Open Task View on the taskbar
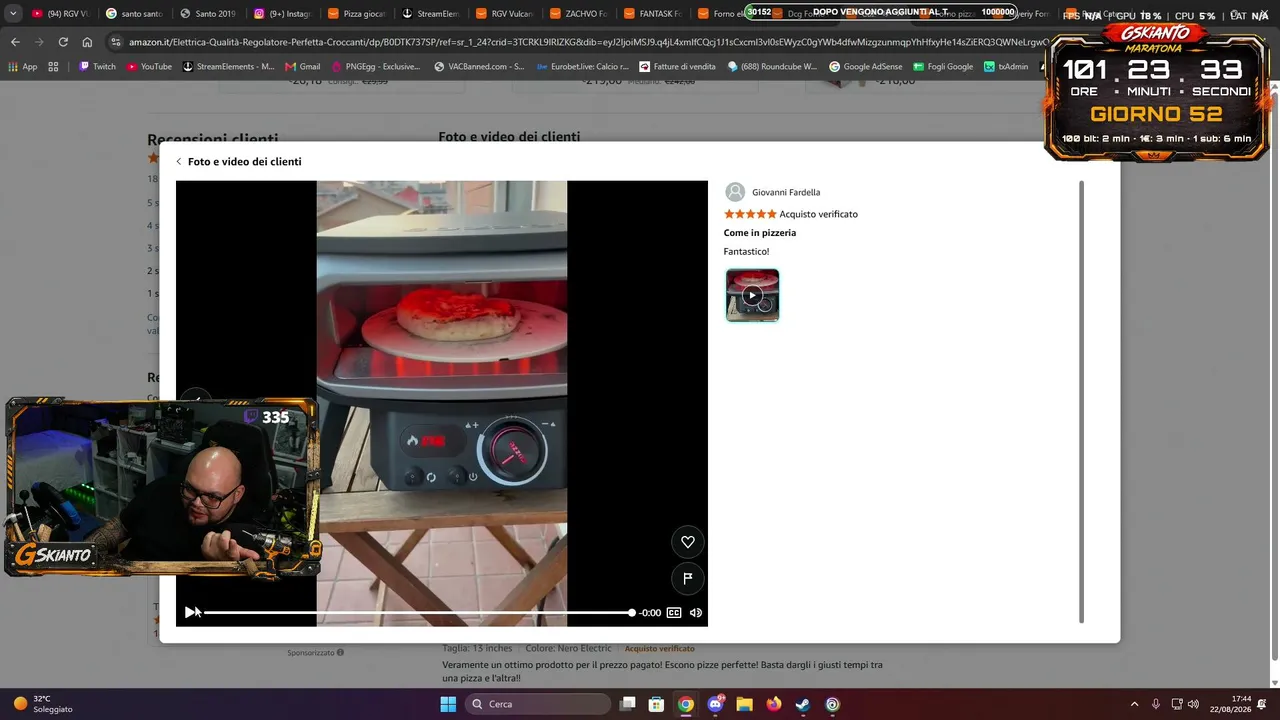This screenshot has width=1280, height=720. click(628, 704)
